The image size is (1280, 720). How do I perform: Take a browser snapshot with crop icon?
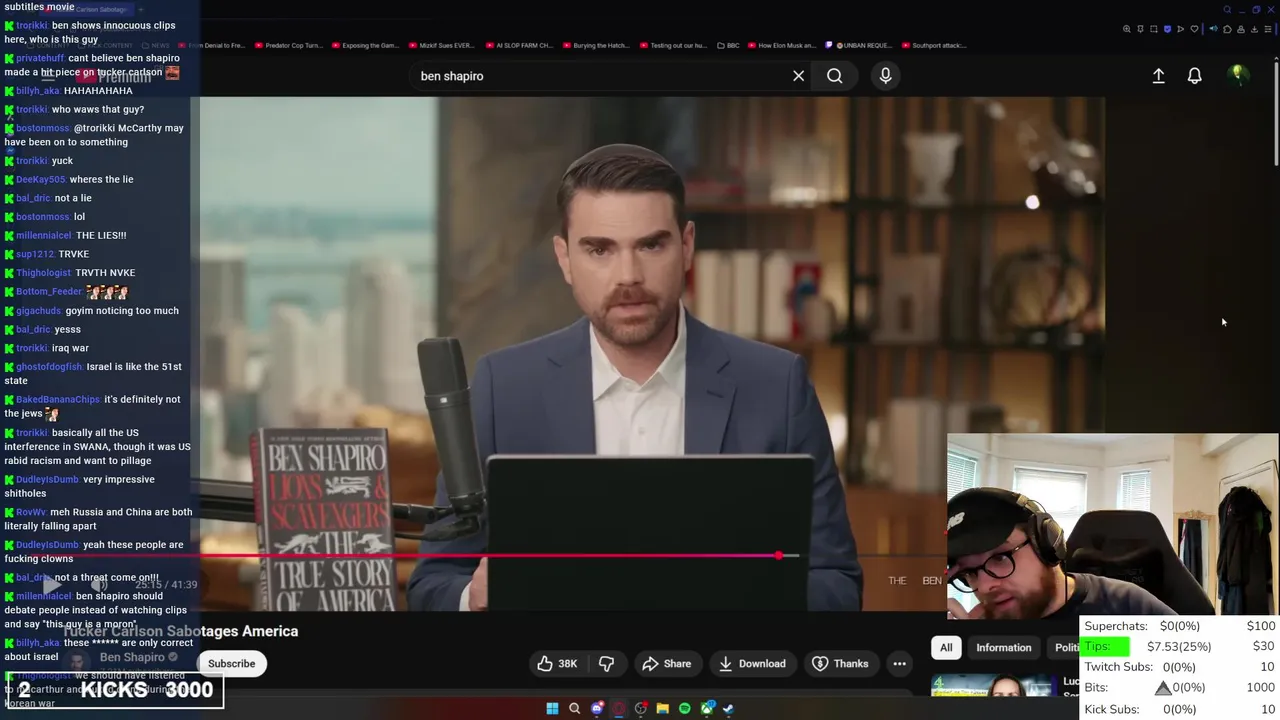click(x=1154, y=29)
